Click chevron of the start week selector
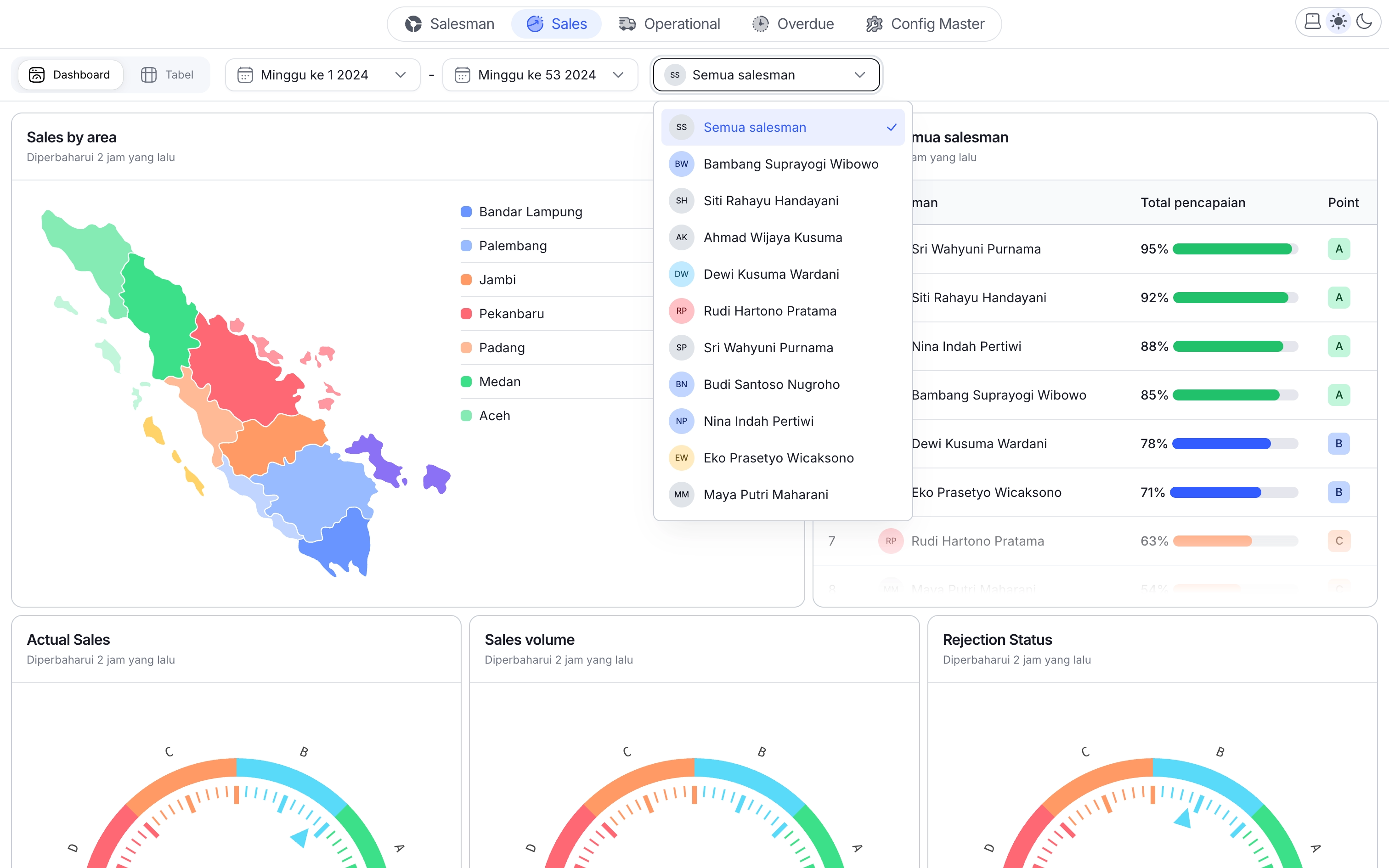The height and width of the screenshot is (868, 1389). (401, 74)
